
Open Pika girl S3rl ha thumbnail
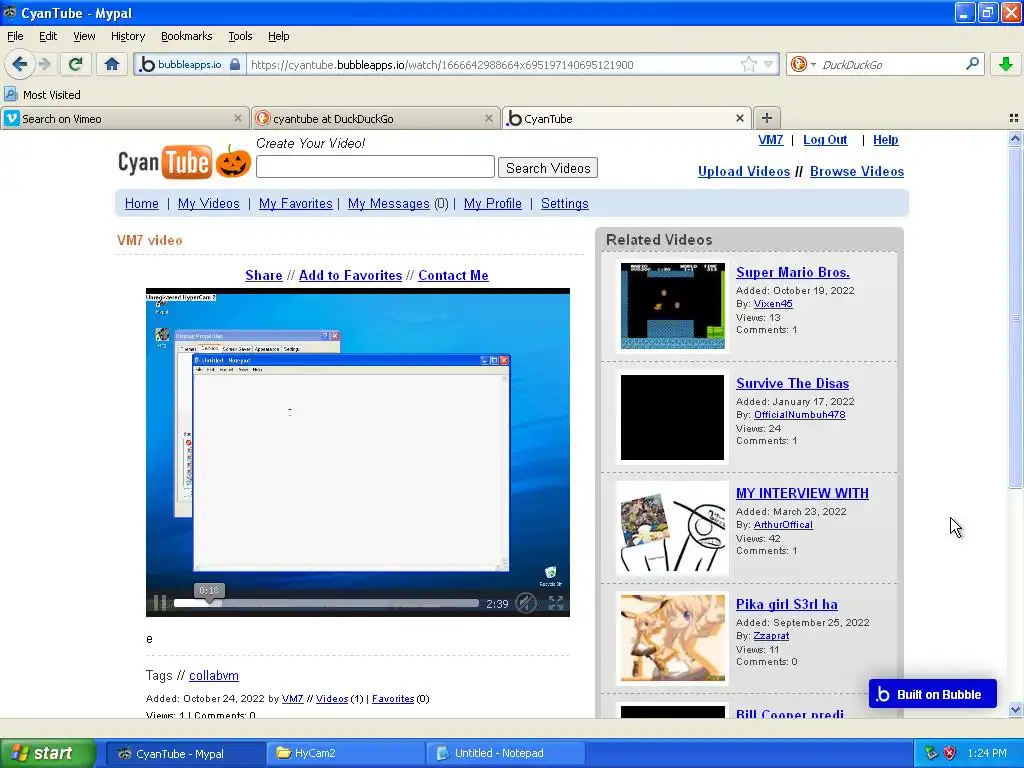(x=672, y=637)
